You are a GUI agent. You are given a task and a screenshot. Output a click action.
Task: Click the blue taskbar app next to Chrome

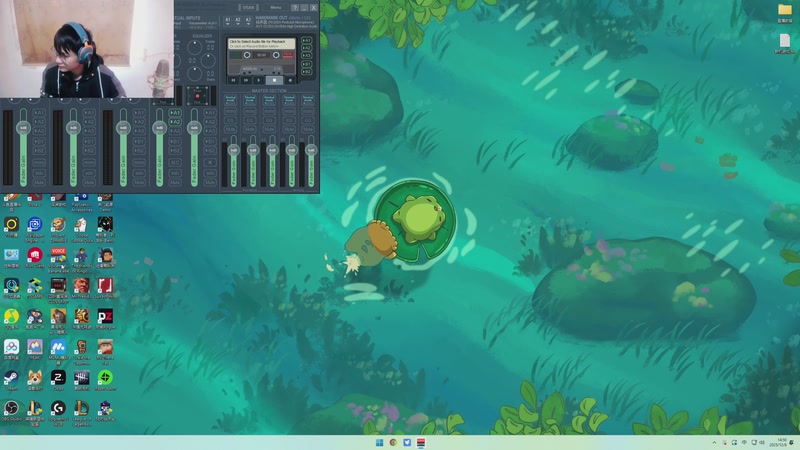(x=407, y=442)
